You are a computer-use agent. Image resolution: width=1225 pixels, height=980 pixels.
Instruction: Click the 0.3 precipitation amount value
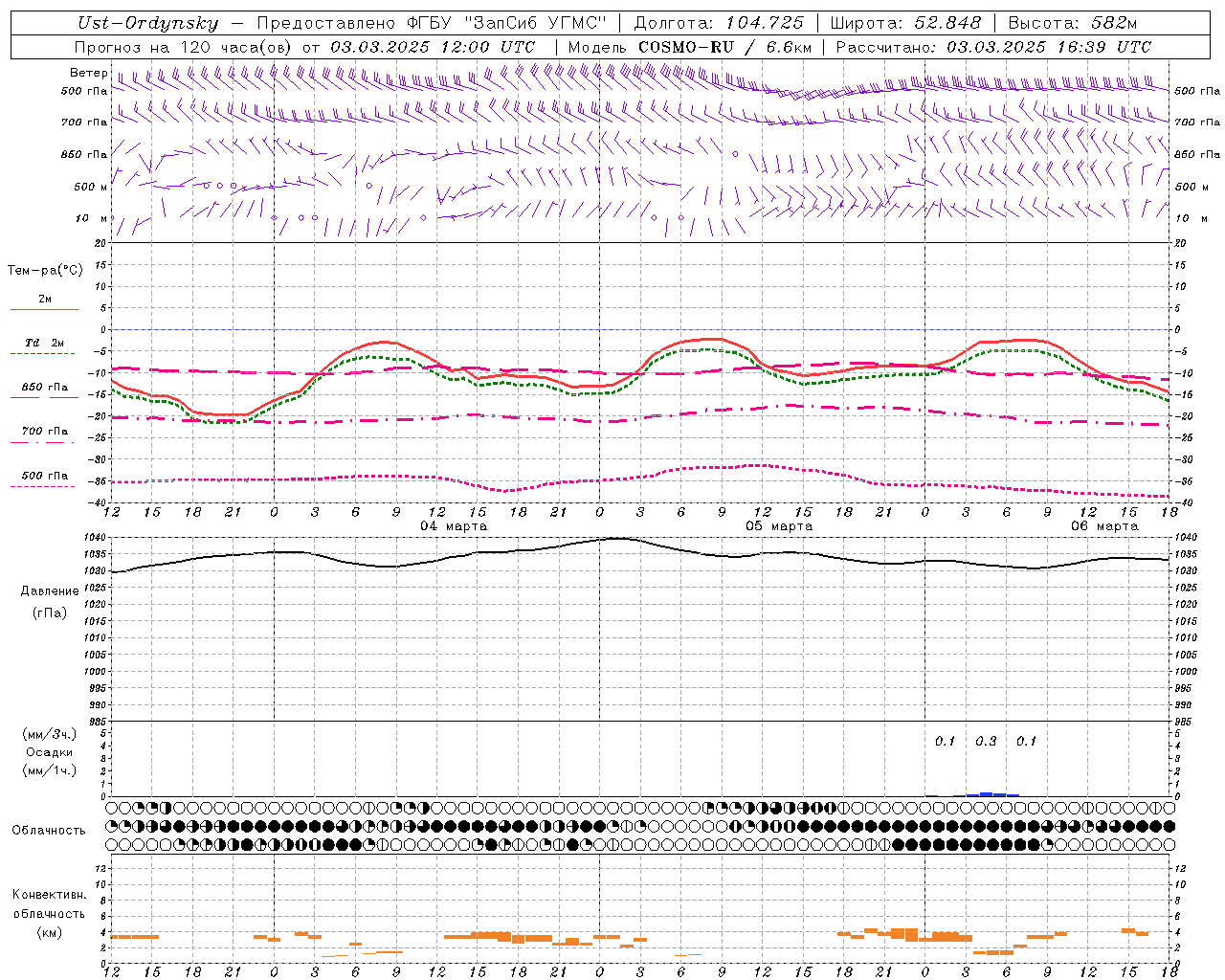(986, 742)
